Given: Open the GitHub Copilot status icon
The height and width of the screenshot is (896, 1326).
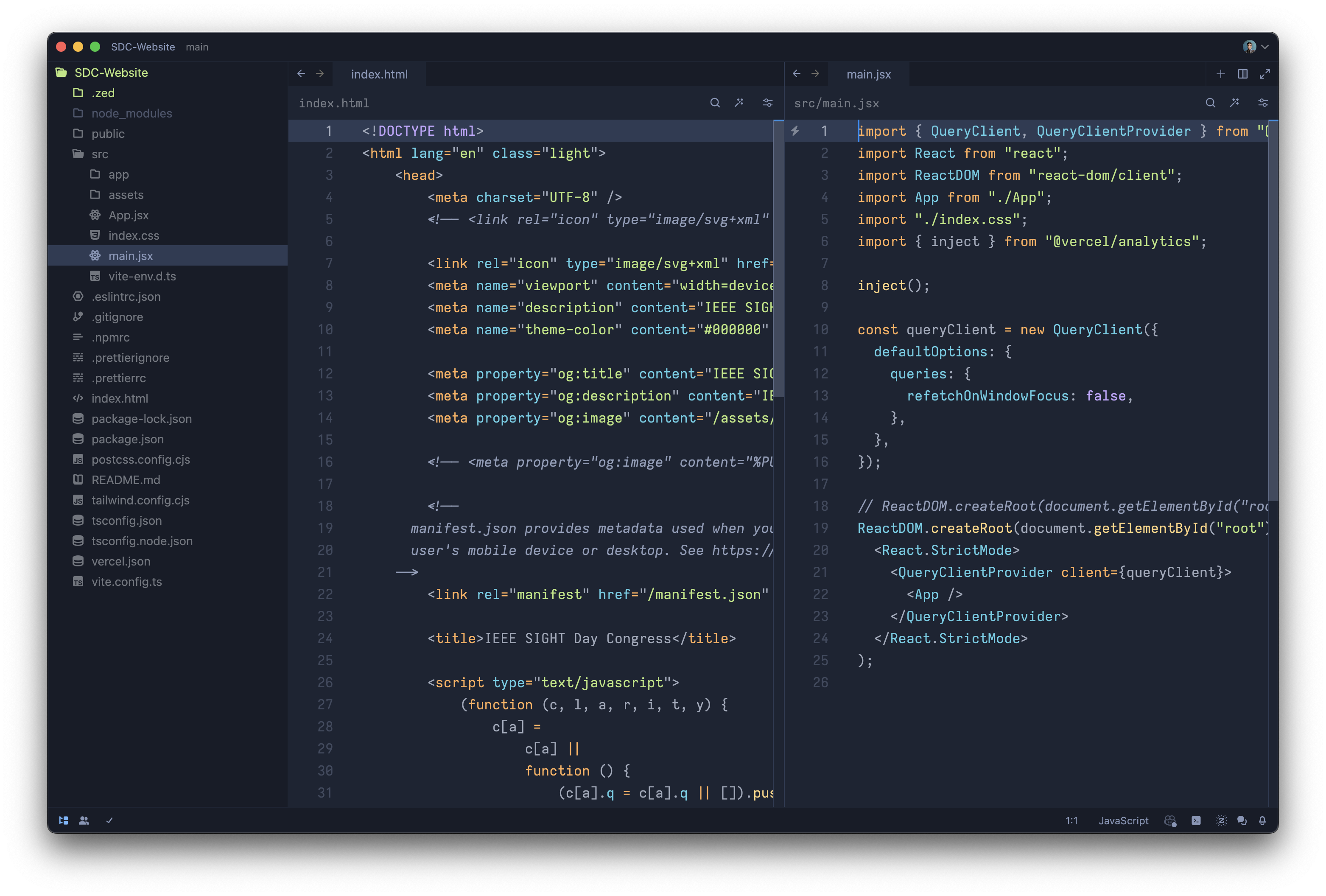Looking at the screenshot, I should [1169, 820].
